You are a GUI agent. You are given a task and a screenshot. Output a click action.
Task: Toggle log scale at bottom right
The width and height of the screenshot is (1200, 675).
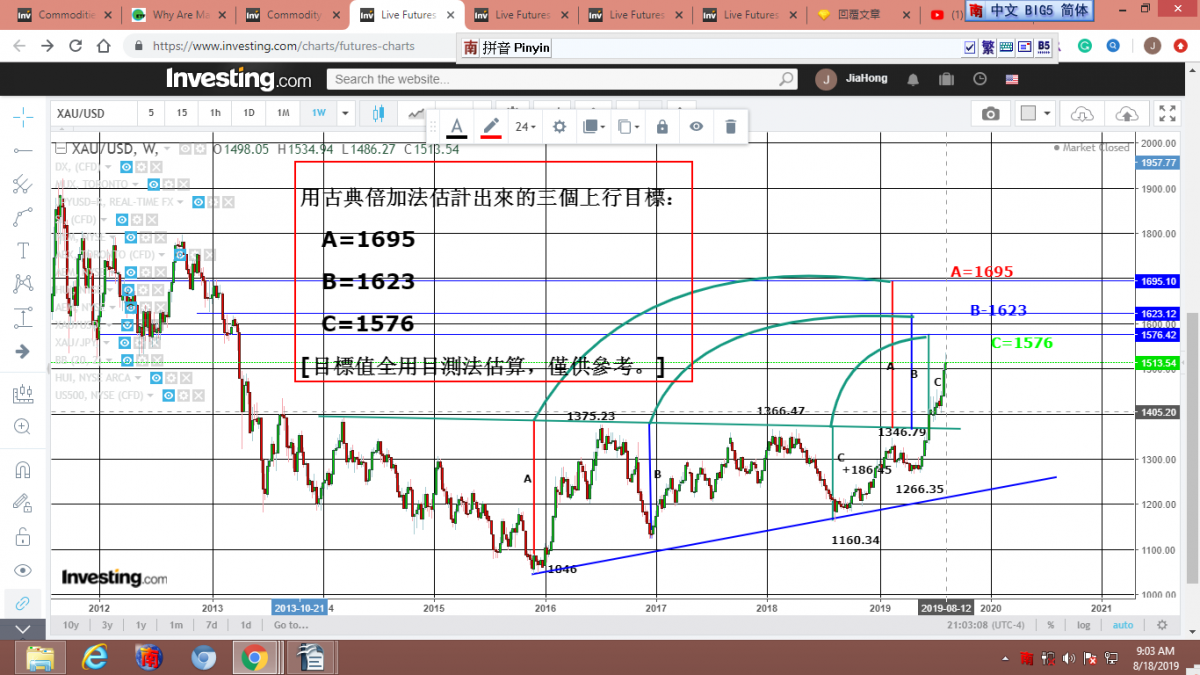pyautogui.click(x=1084, y=625)
